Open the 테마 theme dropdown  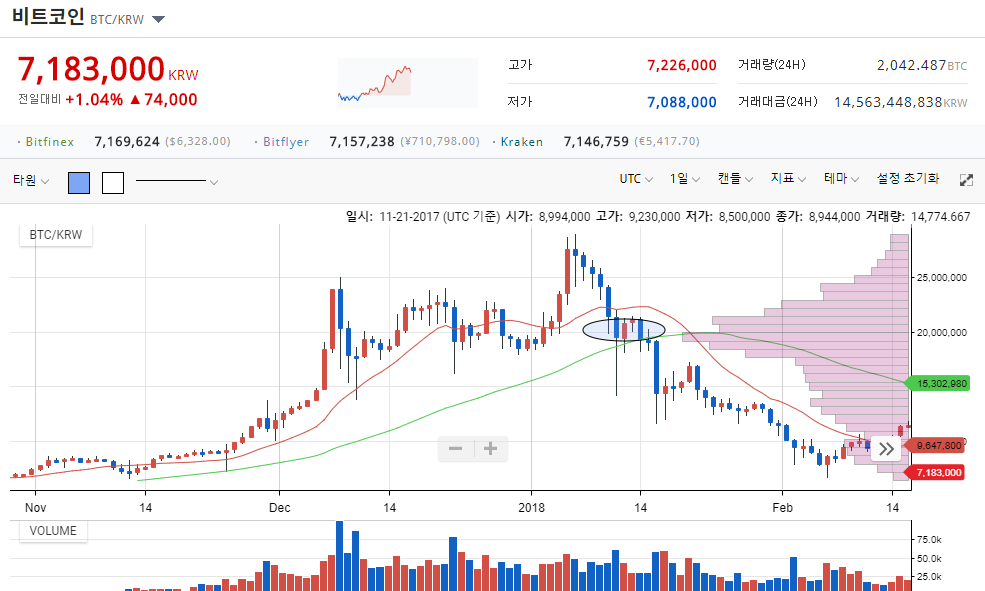[842, 179]
